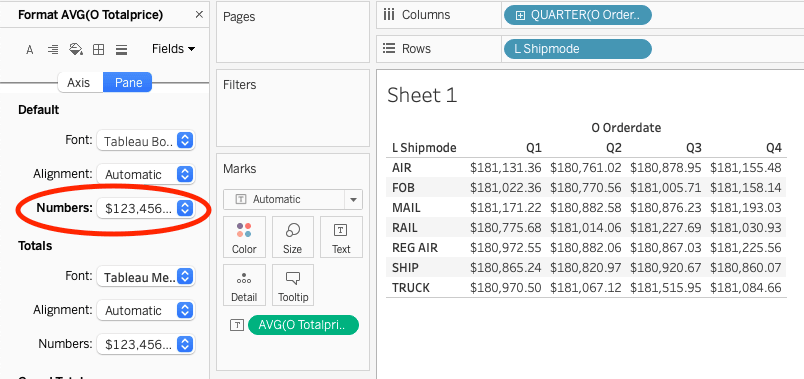Open the Default Font dropdown

tap(146, 141)
